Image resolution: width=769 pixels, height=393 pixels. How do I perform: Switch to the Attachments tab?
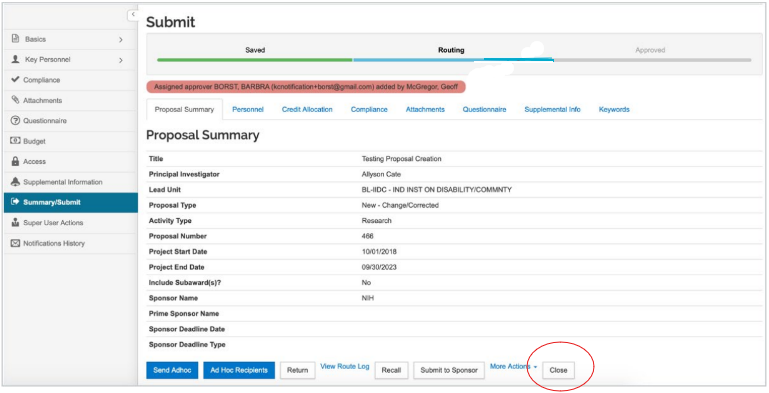[425, 109]
